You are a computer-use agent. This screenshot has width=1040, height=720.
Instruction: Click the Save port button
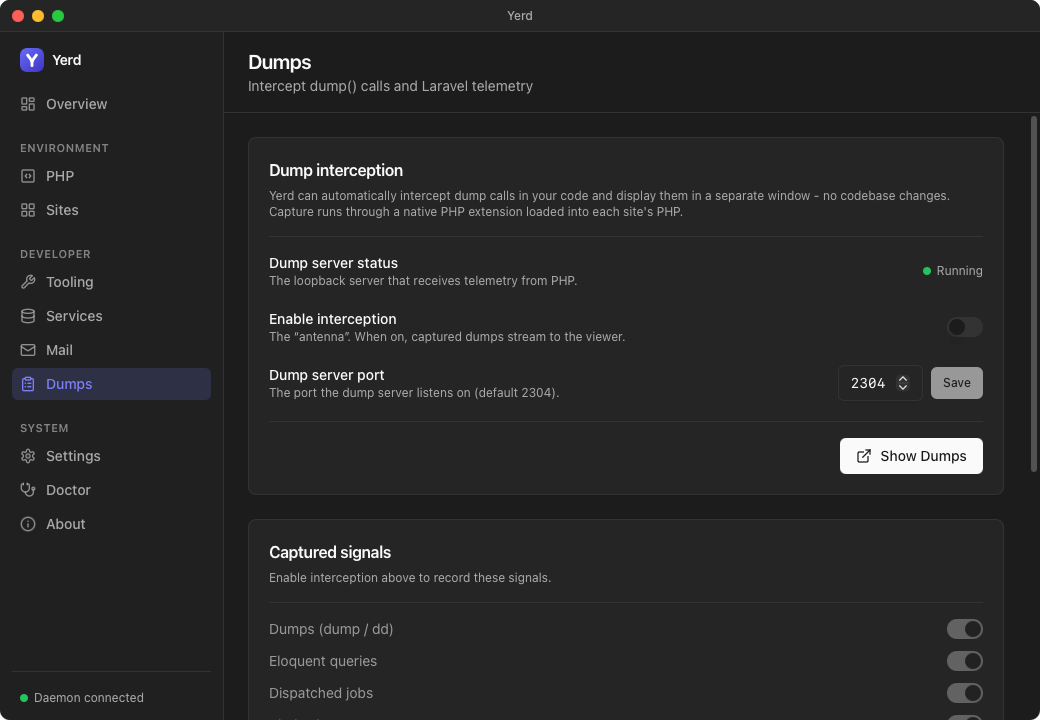click(x=956, y=383)
